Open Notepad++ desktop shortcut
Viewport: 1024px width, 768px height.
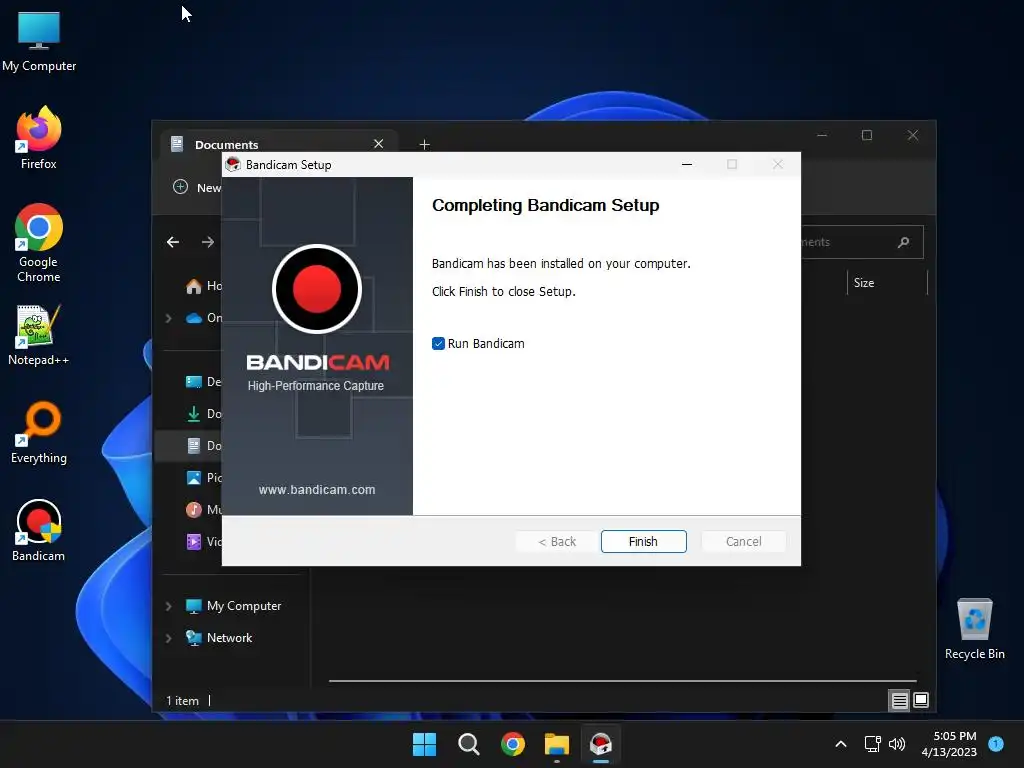point(39,335)
